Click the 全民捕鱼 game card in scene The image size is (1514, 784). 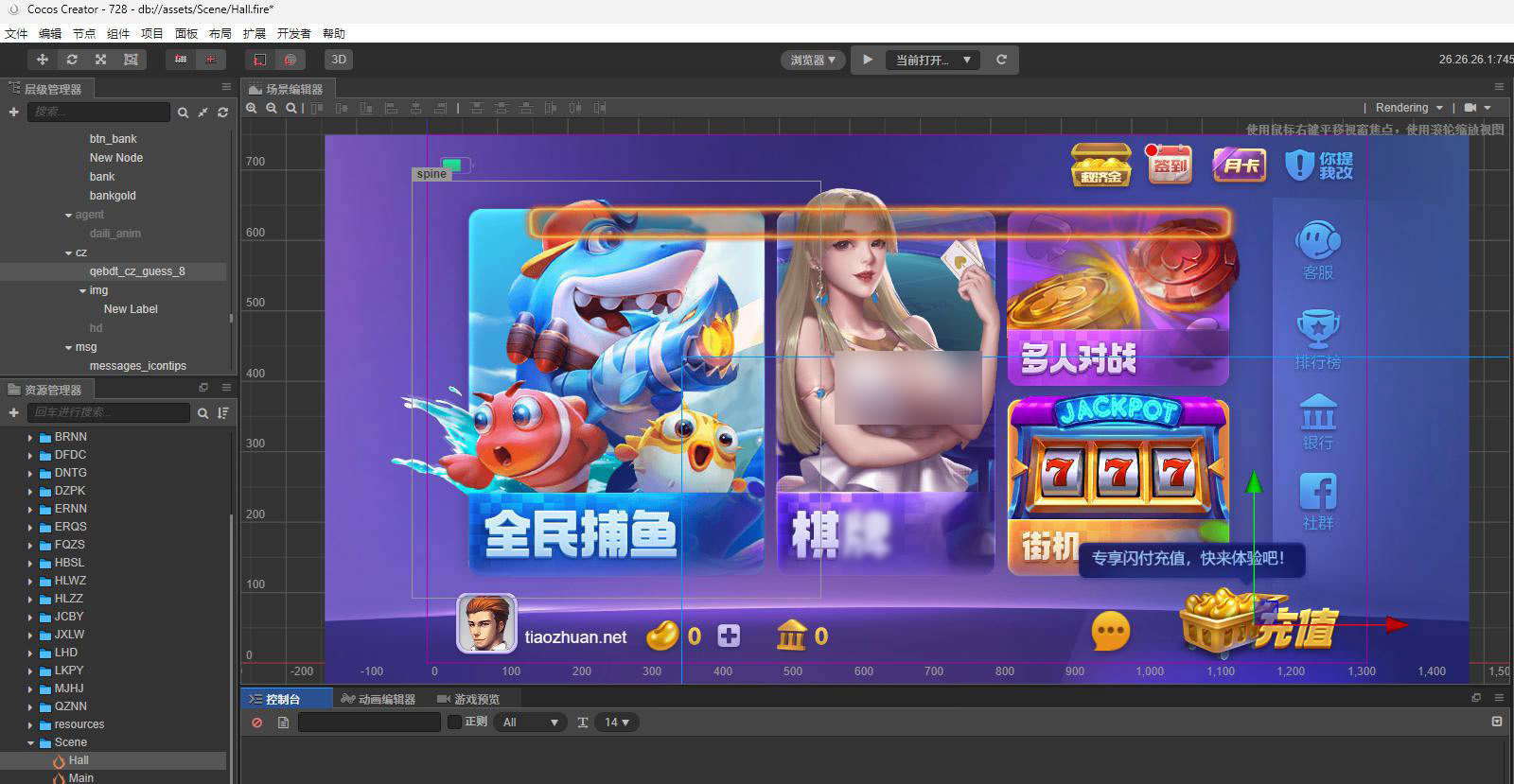click(615, 392)
